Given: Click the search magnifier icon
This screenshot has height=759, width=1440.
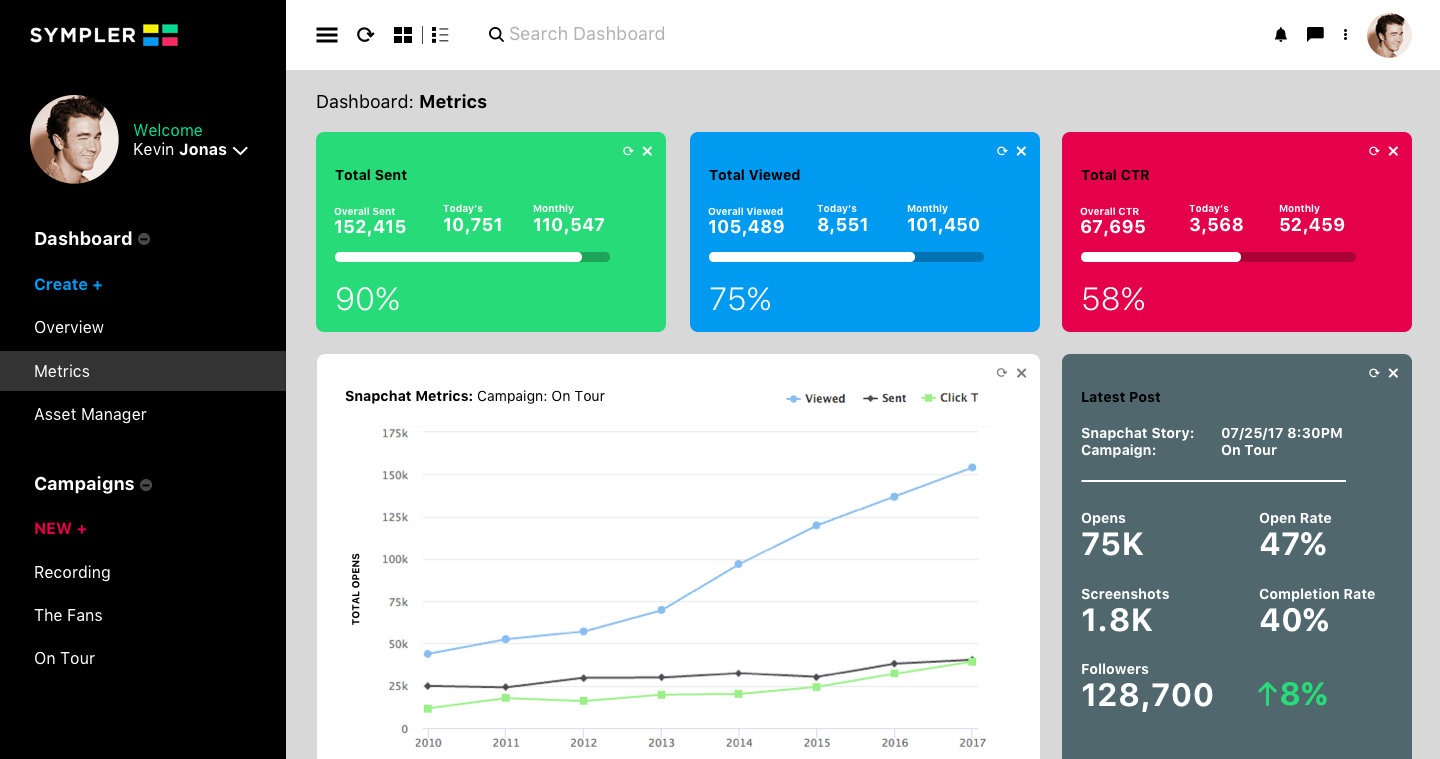Looking at the screenshot, I should point(496,35).
